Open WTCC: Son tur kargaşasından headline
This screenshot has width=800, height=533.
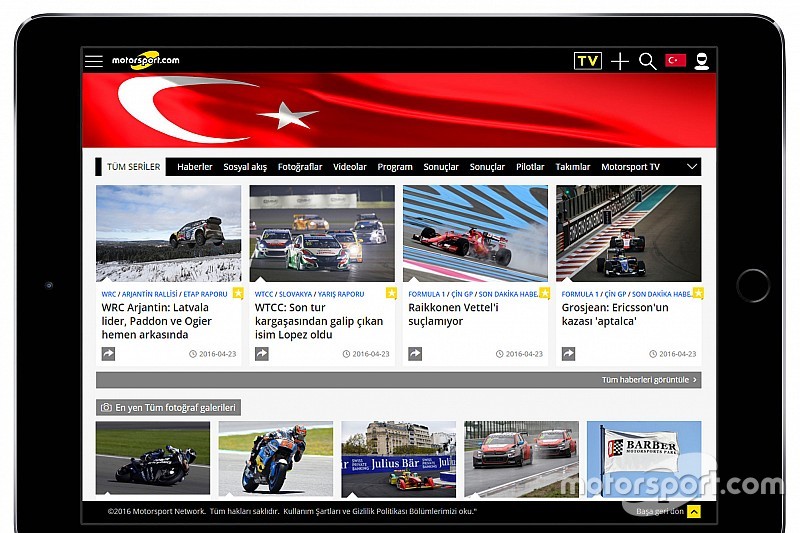click(319, 321)
